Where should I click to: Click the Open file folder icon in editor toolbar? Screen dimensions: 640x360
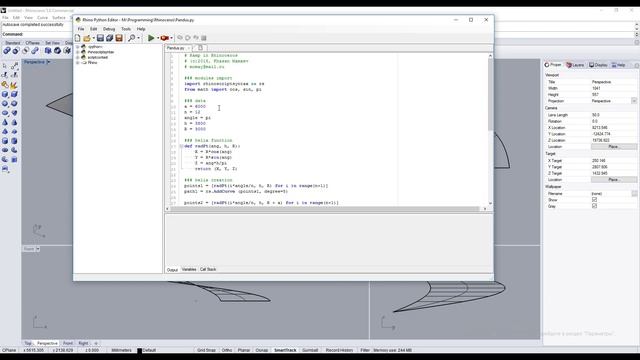[x=87, y=38]
